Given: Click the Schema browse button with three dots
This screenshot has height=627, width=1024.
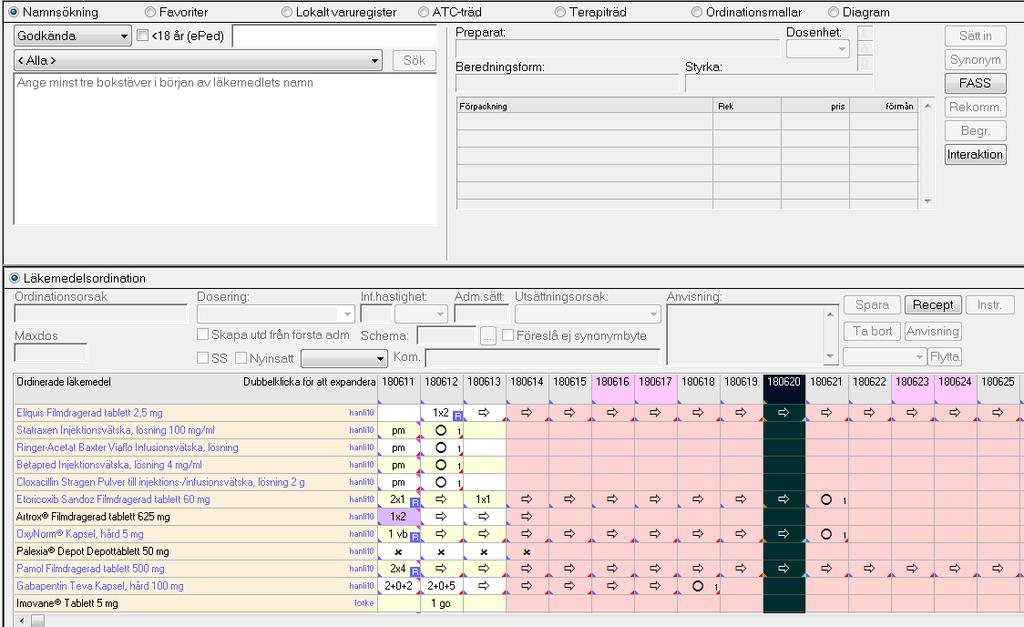Looking at the screenshot, I should coord(488,336).
